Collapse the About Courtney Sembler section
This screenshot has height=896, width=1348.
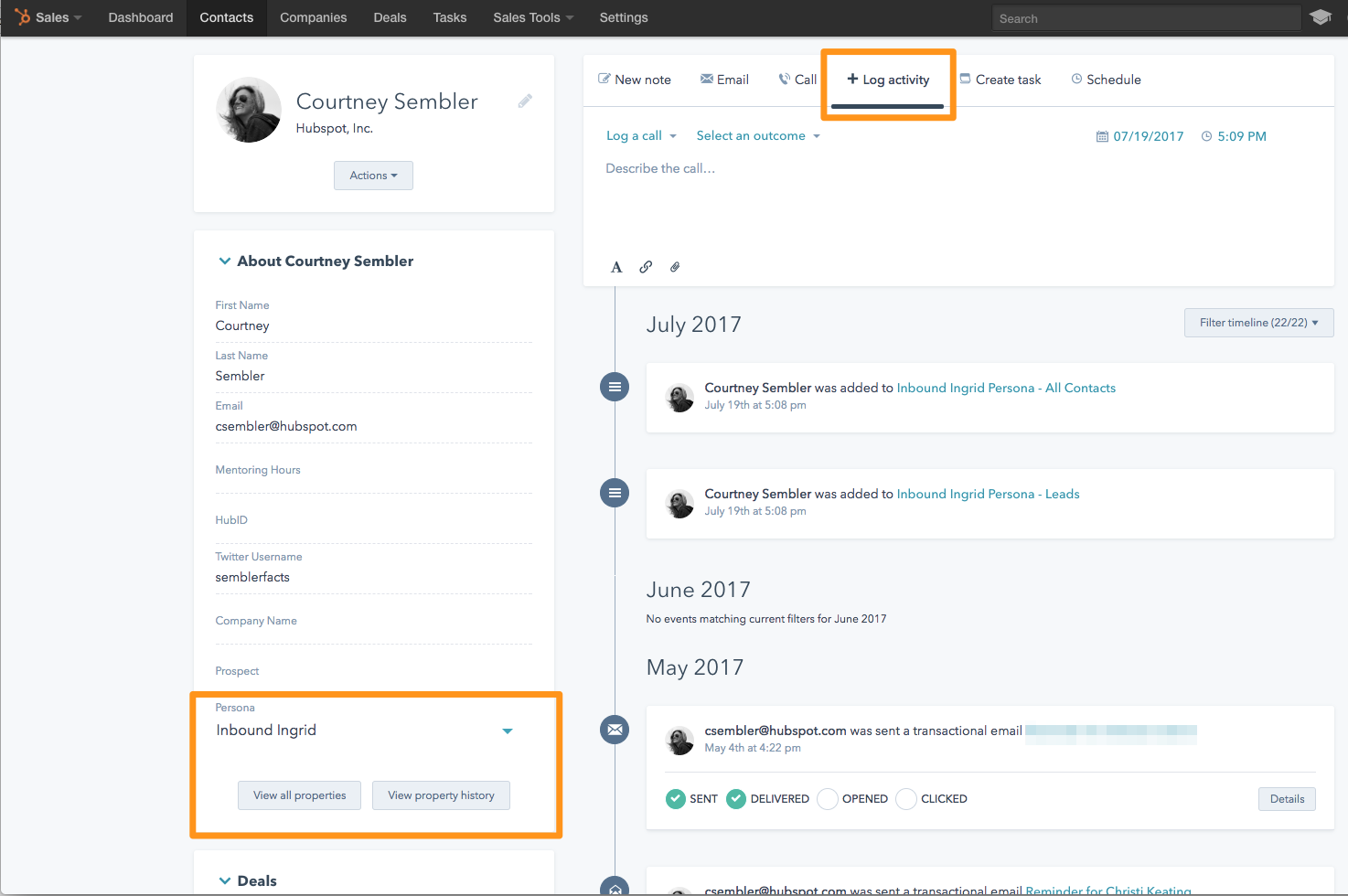225,261
